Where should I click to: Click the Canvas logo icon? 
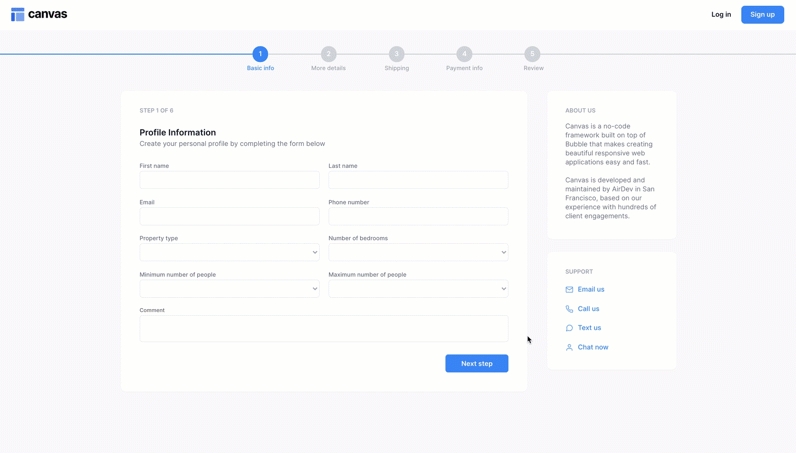click(18, 15)
